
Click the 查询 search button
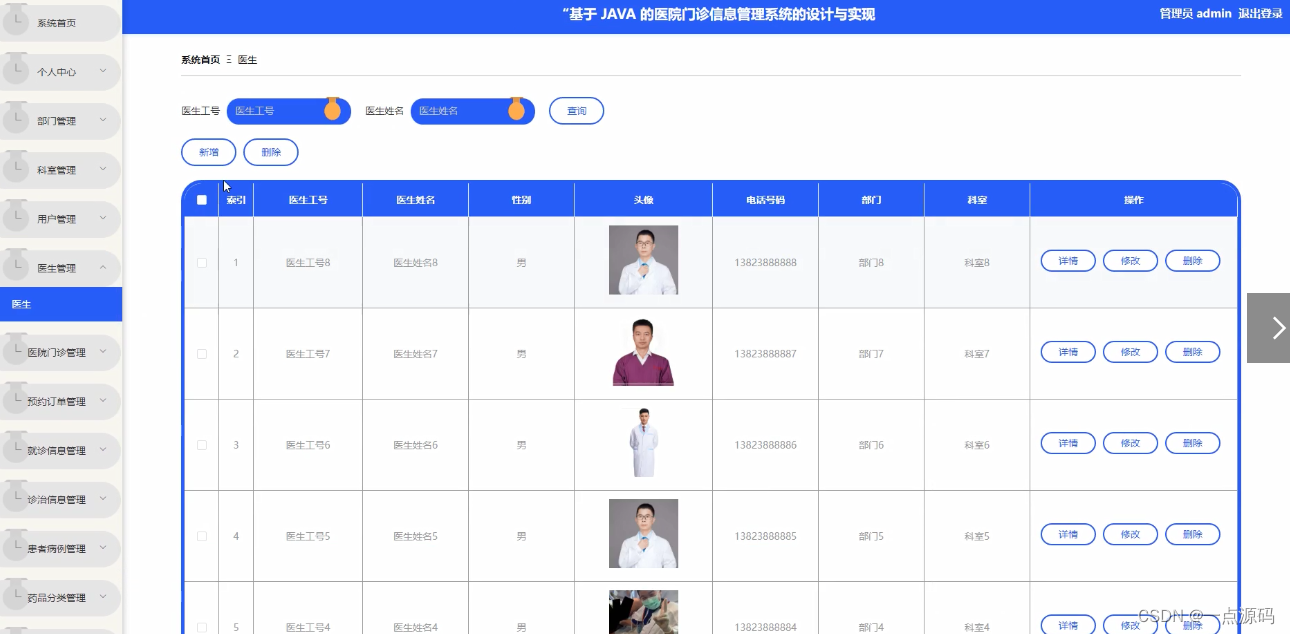point(577,111)
